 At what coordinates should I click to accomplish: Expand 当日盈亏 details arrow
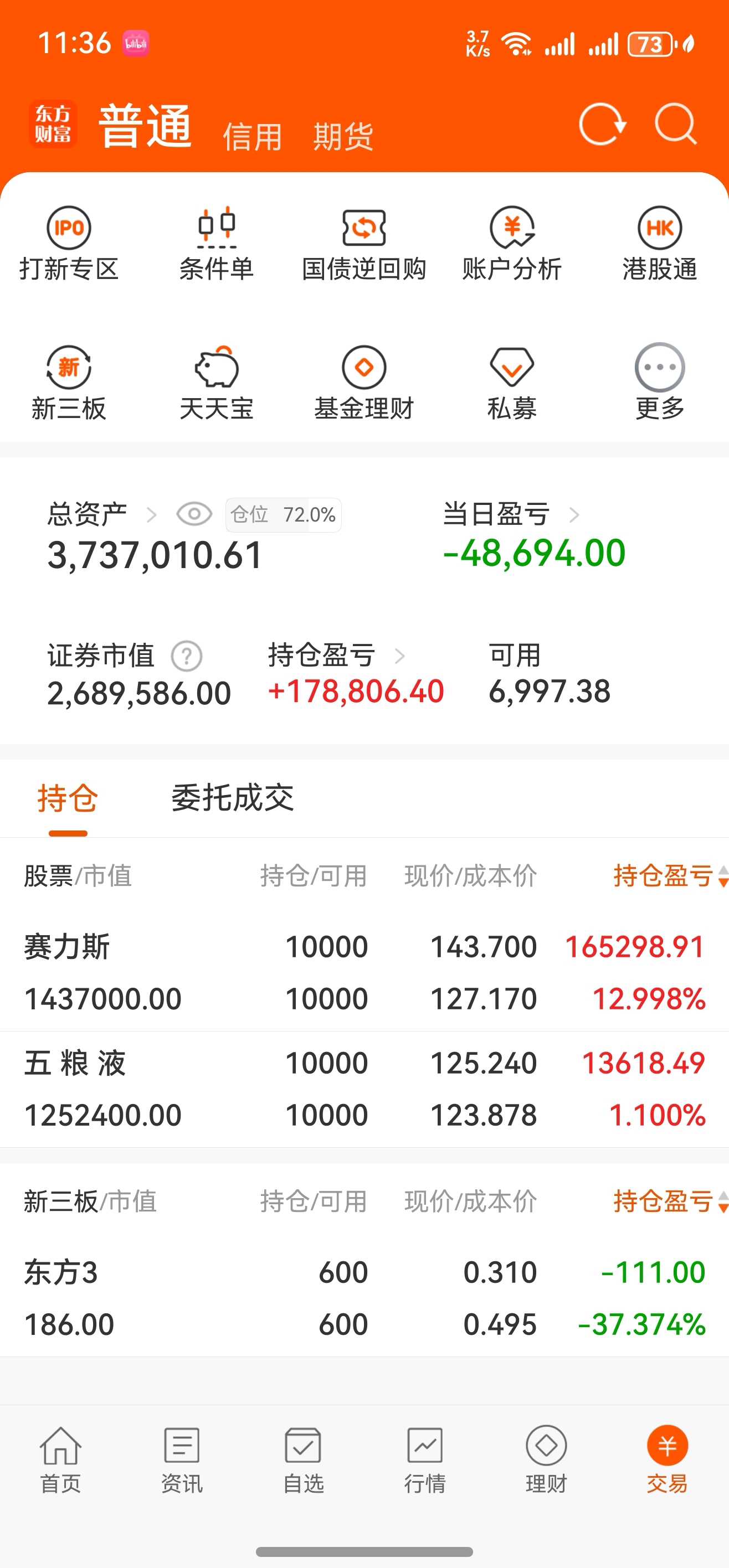574,515
